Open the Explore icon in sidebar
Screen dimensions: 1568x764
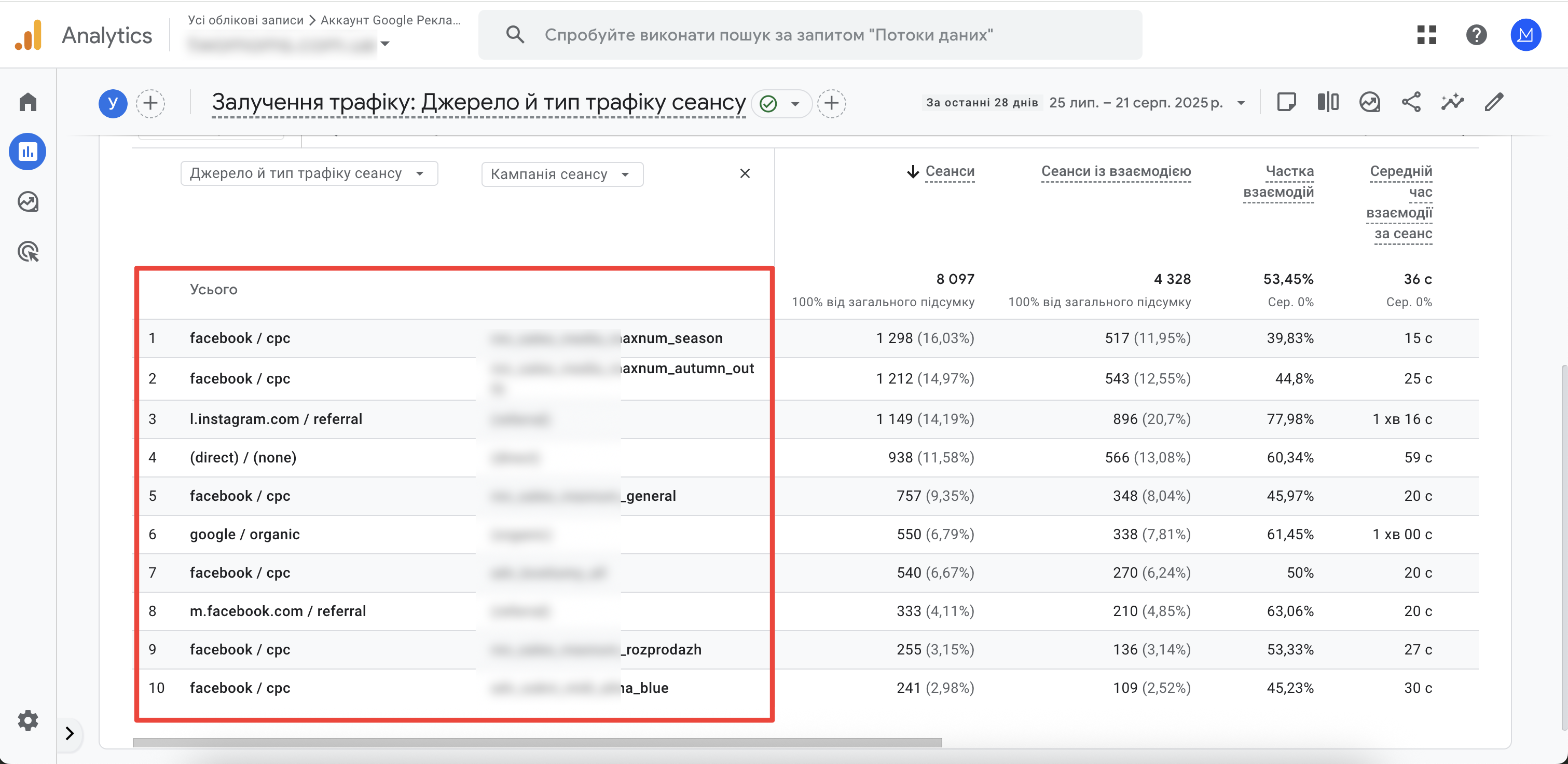click(x=28, y=201)
